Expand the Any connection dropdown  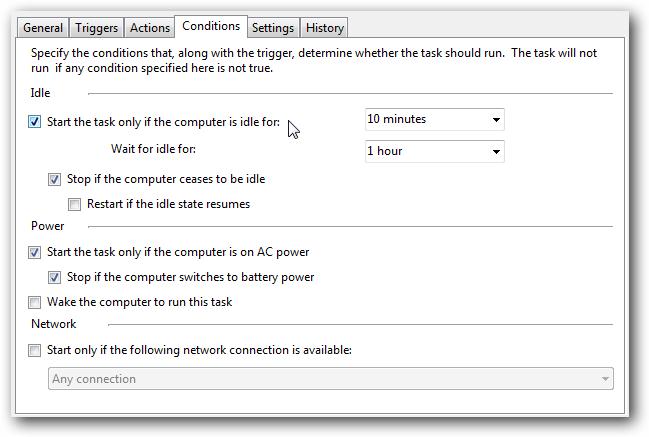coord(605,379)
